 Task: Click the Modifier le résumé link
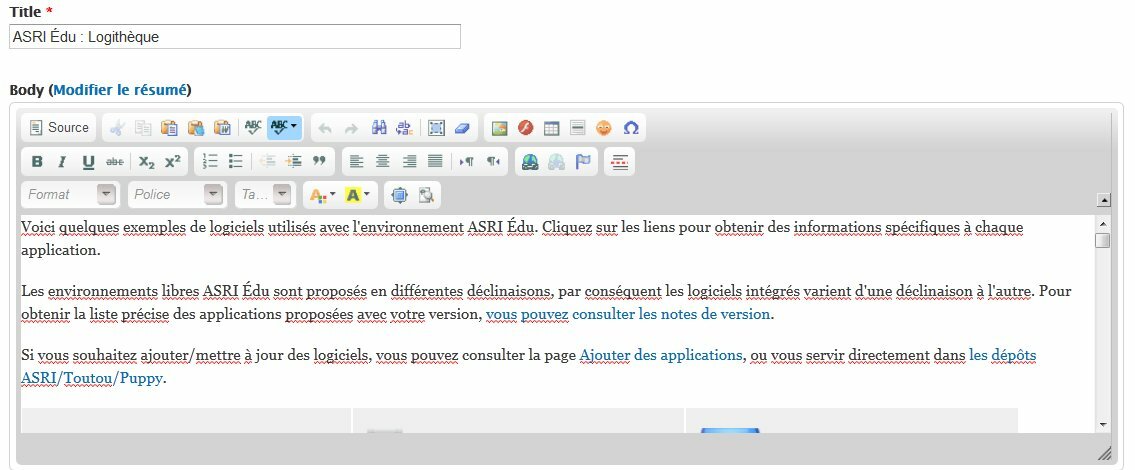120,90
